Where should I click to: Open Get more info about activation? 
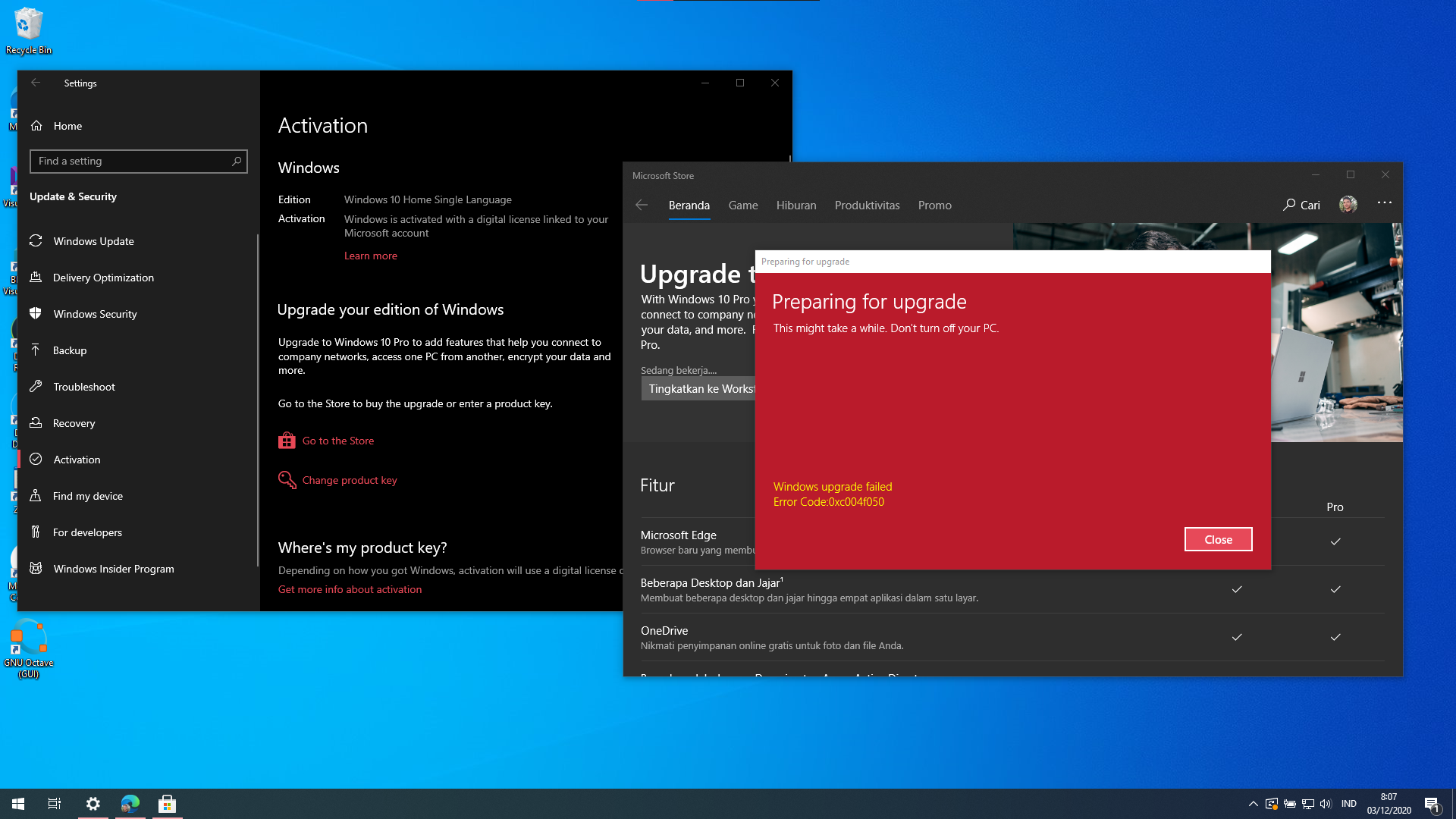click(x=350, y=589)
